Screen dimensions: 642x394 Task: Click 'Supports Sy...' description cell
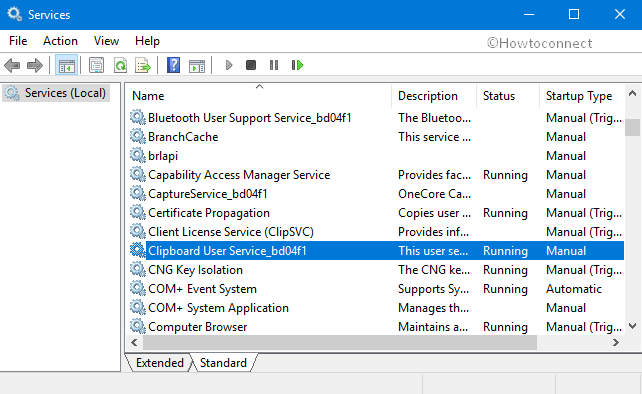click(434, 289)
